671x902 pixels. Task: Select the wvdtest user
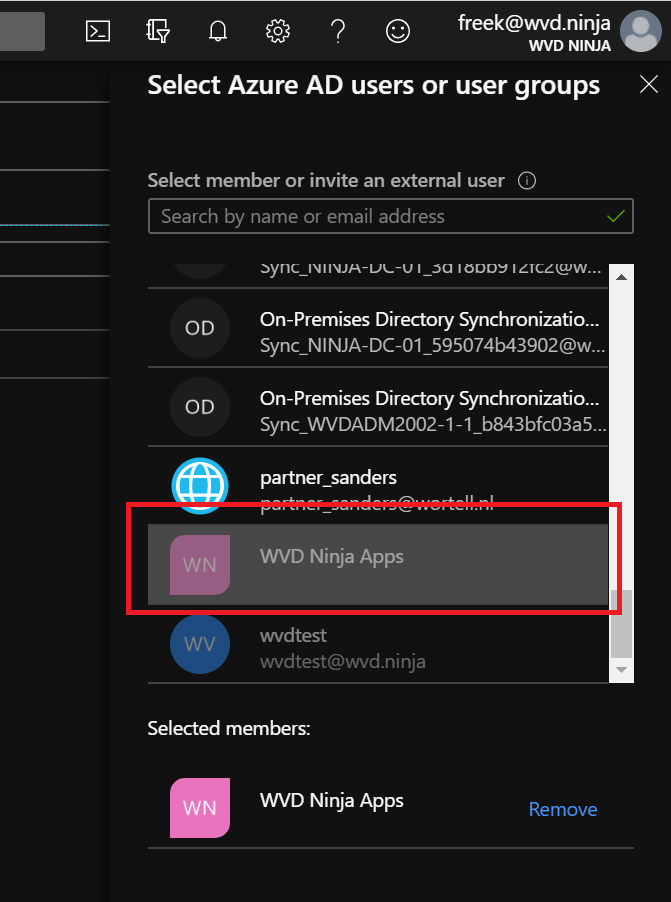click(x=378, y=644)
